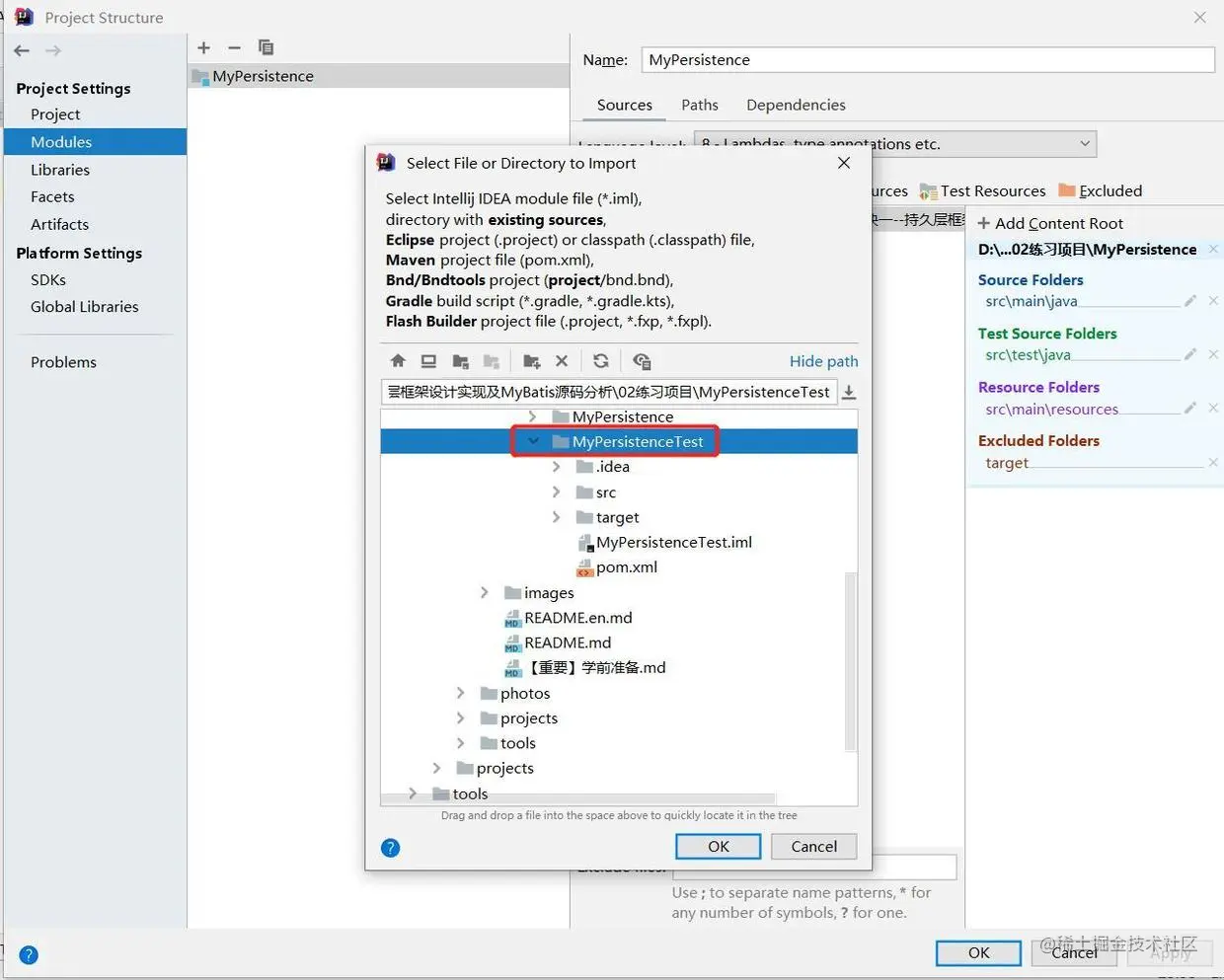Remove the src\test\java test source folder
The image size is (1224, 980).
coord(1213,354)
